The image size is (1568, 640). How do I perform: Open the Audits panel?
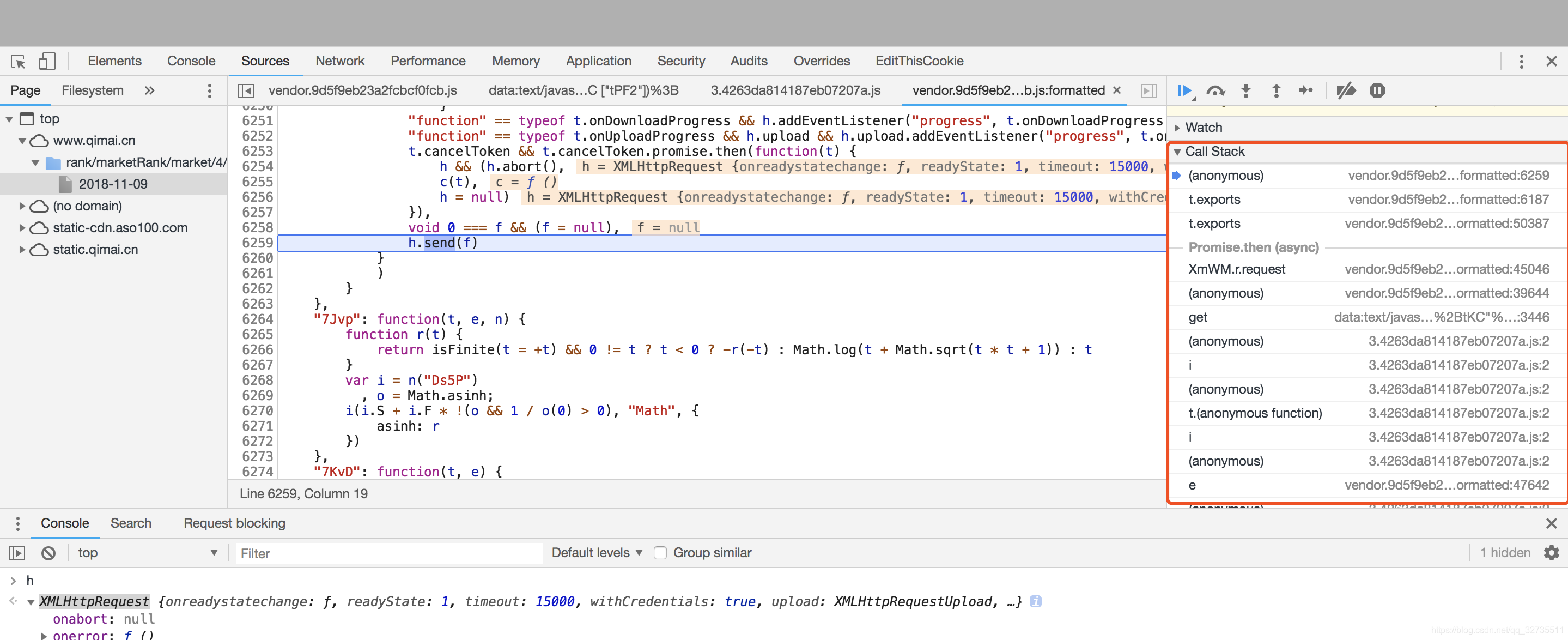(x=749, y=61)
